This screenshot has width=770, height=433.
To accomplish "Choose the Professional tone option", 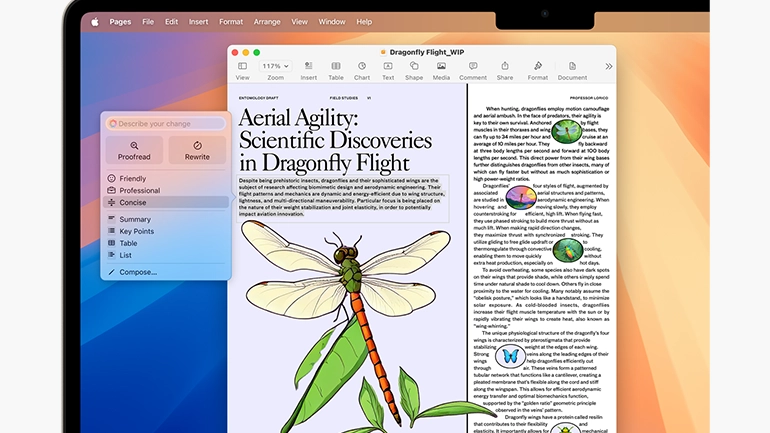I will point(165,190).
